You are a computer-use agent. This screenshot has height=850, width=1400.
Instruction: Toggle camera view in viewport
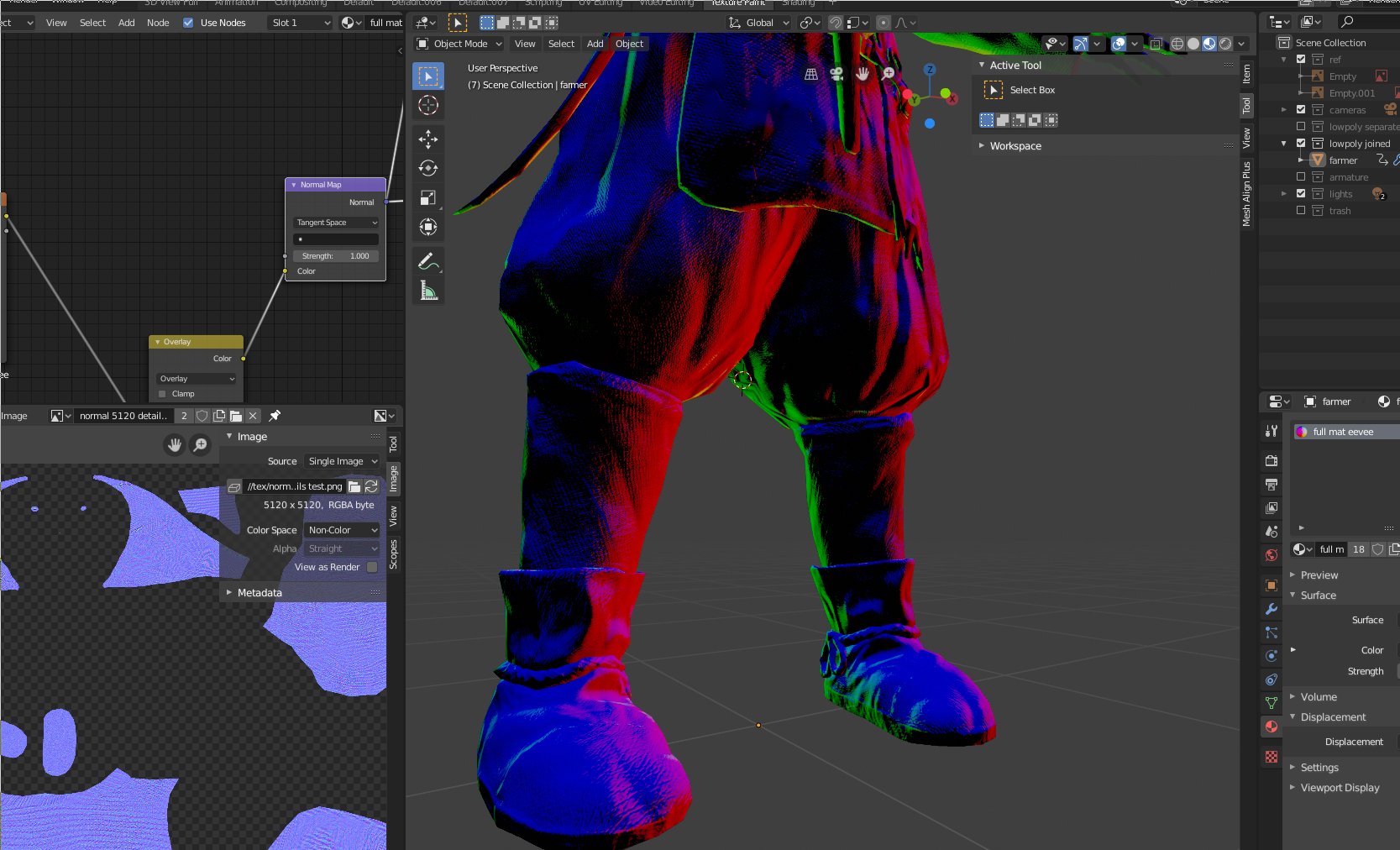click(x=836, y=74)
